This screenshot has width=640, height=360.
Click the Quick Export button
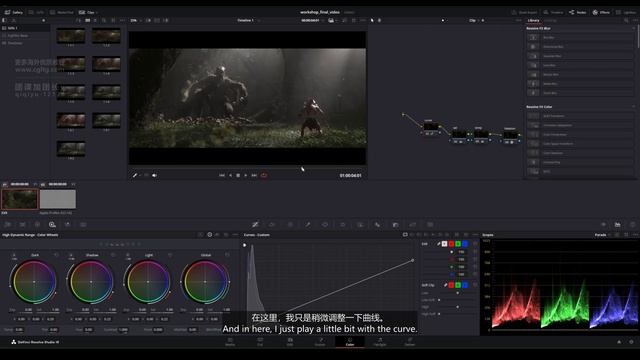click(524, 12)
